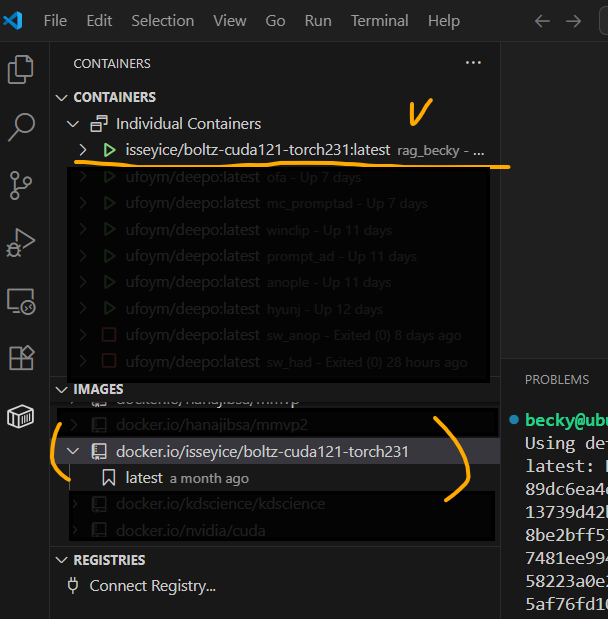The width and height of the screenshot is (608, 619).
Task: Select isseyice/boltz-cuda121-torch231:latest rag_becky container row
Action: (x=275, y=150)
